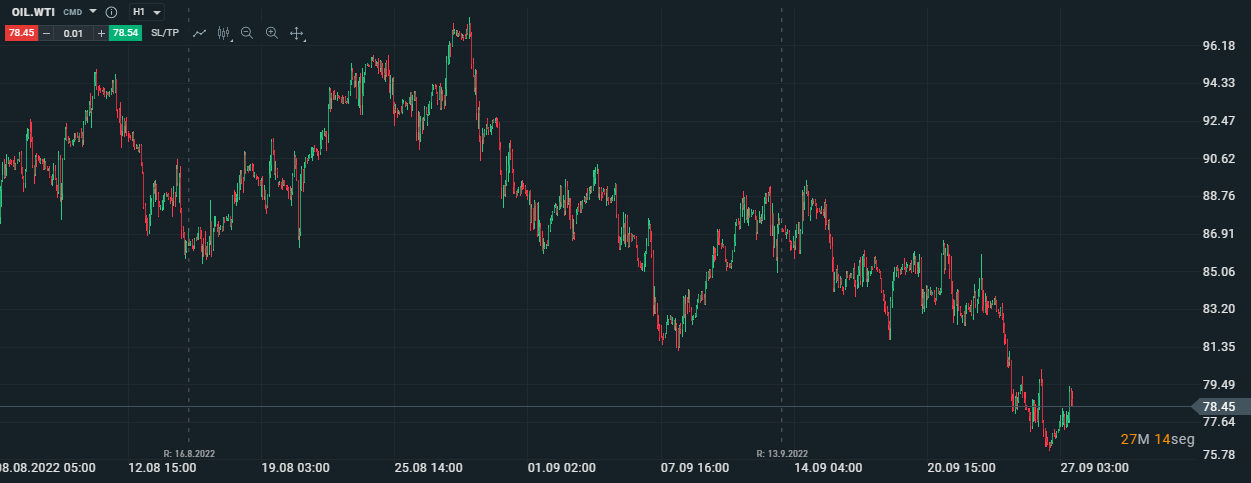Toggle the SL/TP option
The width and height of the screenshot is (1251, 483).
pyautogui.click(x=165, y=33)
